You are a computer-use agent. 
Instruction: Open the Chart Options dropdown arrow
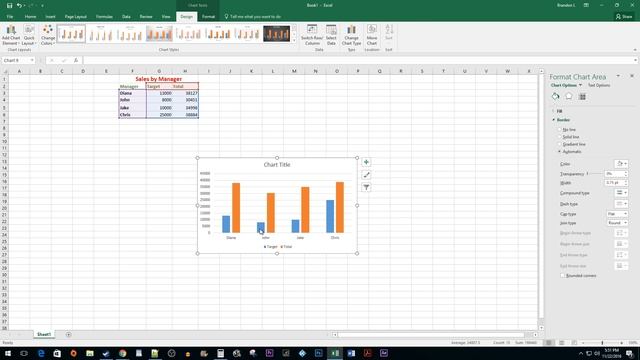(x=580, y=85)
